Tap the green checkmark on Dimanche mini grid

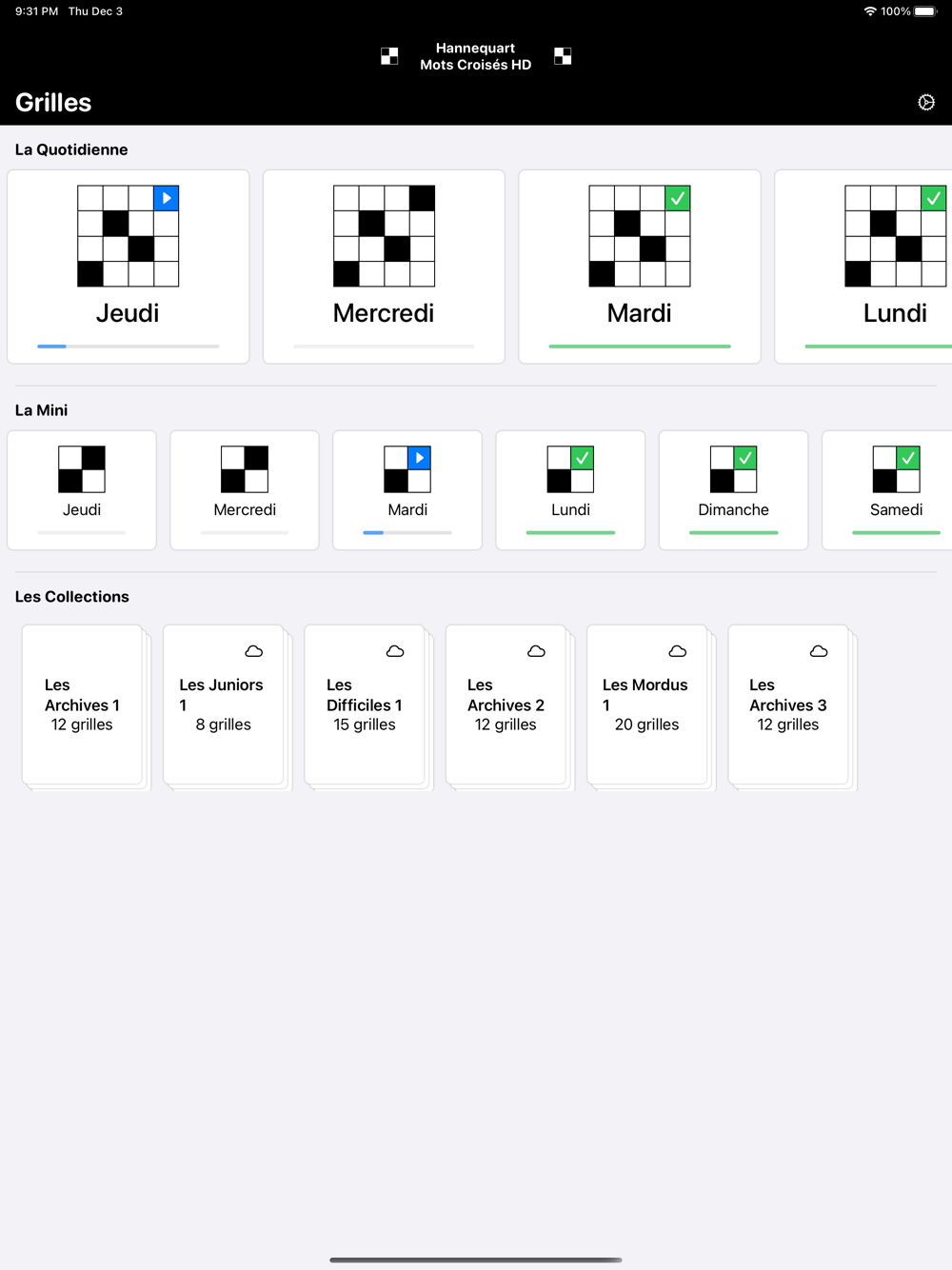(x=745, y=458)
